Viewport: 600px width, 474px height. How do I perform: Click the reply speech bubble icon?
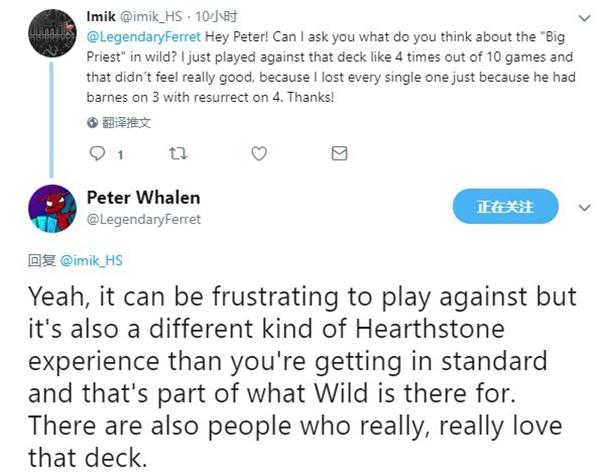[97, 153]
